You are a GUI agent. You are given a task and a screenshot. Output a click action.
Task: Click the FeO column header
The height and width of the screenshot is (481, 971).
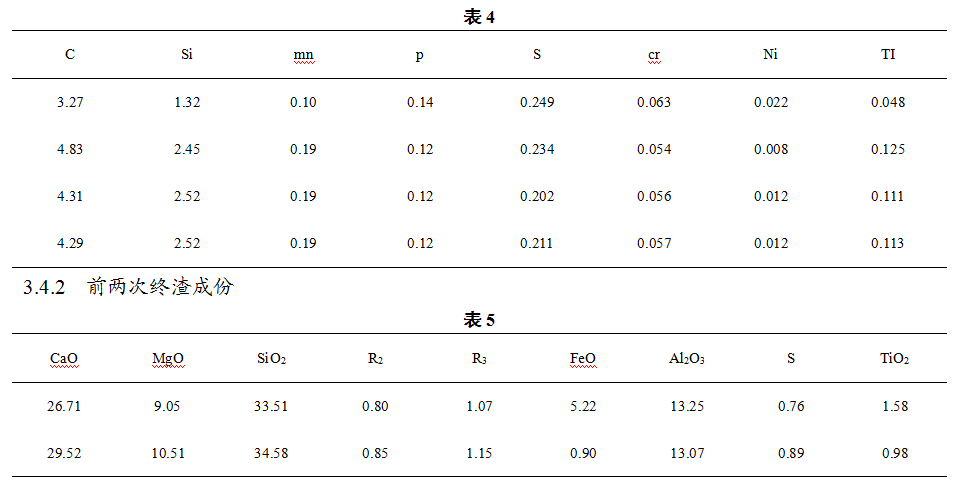click(x=583, y=358)
